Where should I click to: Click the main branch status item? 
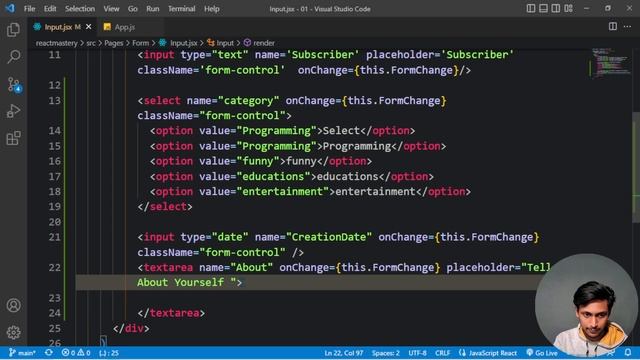(x=22, y=353)
